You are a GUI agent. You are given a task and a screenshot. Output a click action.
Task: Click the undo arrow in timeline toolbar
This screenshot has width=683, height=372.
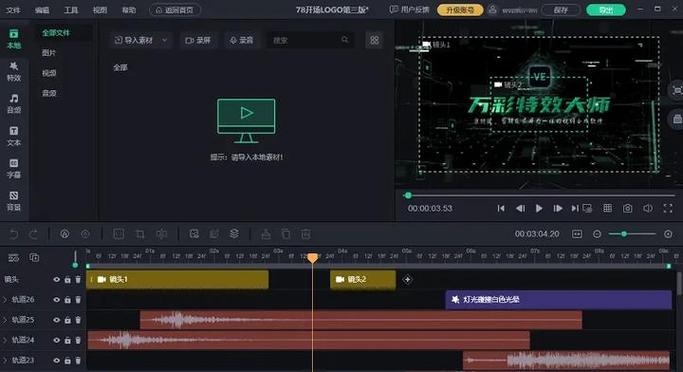(14, 234)
